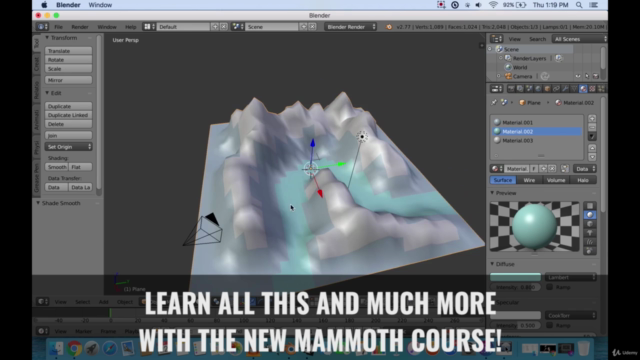Open the Constraints chain-link properties icon
This screenshot has height=360, width=640.
coord(556,89)
